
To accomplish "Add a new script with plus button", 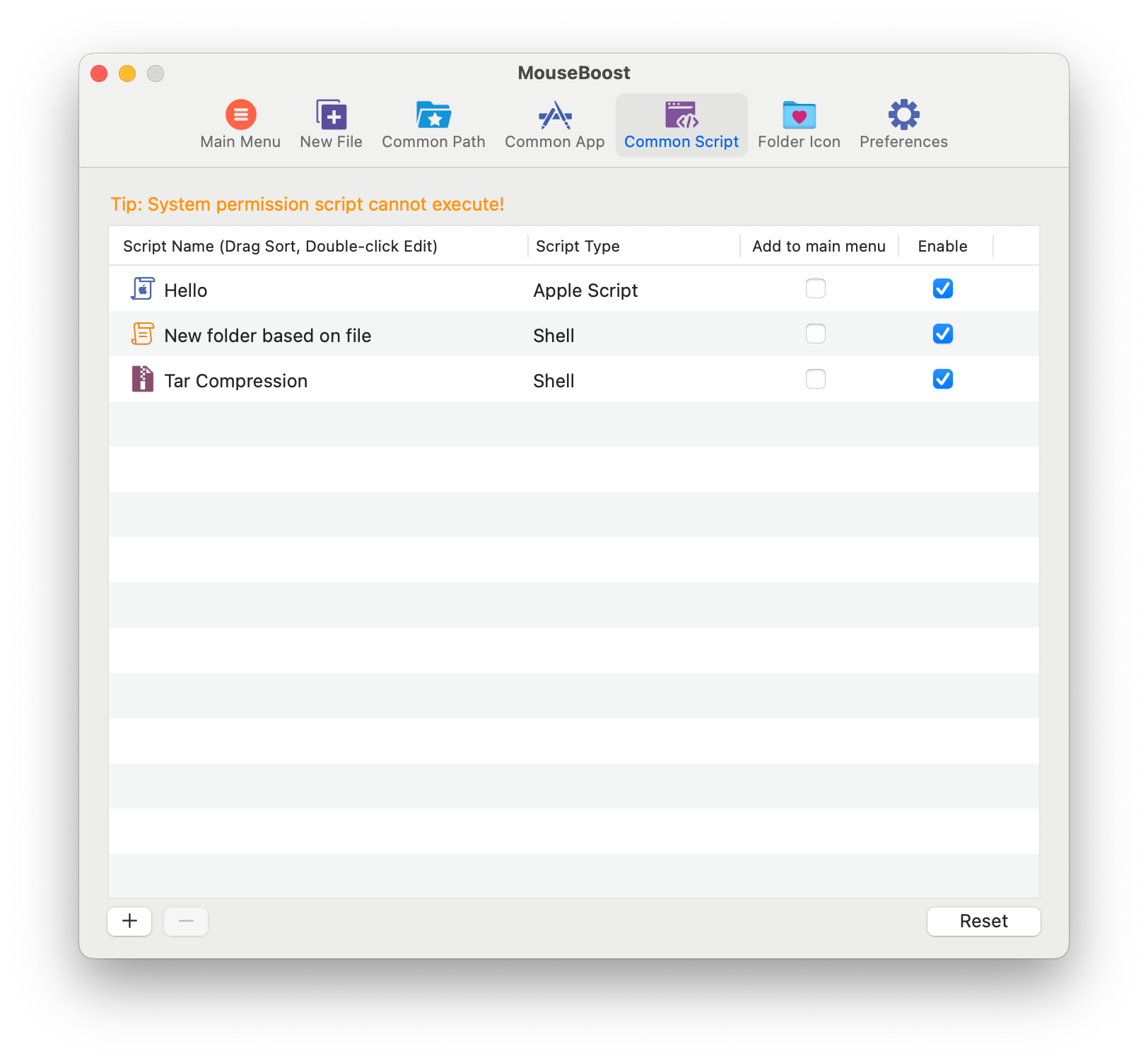I will [x=129, y=921].
